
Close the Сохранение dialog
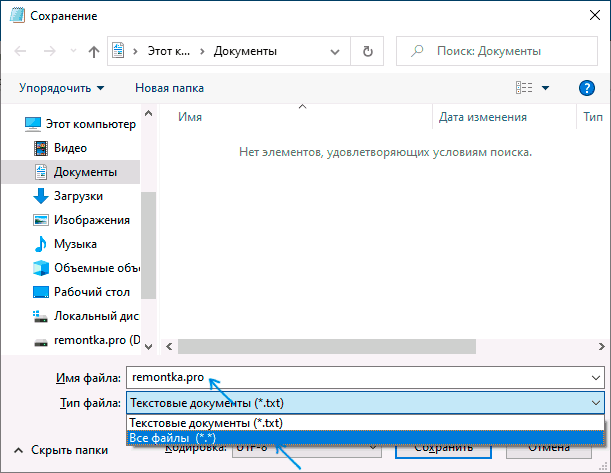[x=595, y=16]
